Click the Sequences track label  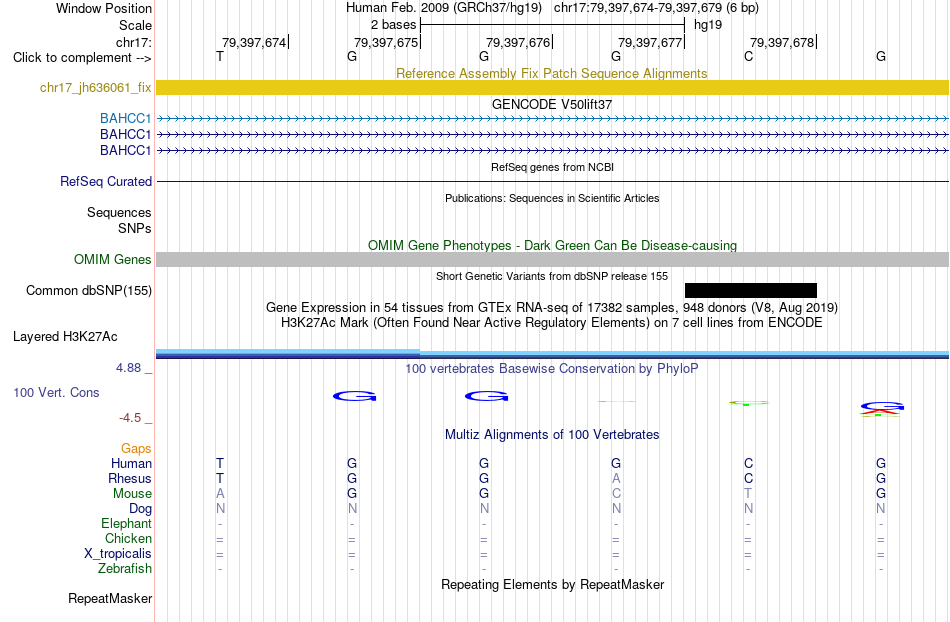(x=119, y=213)
